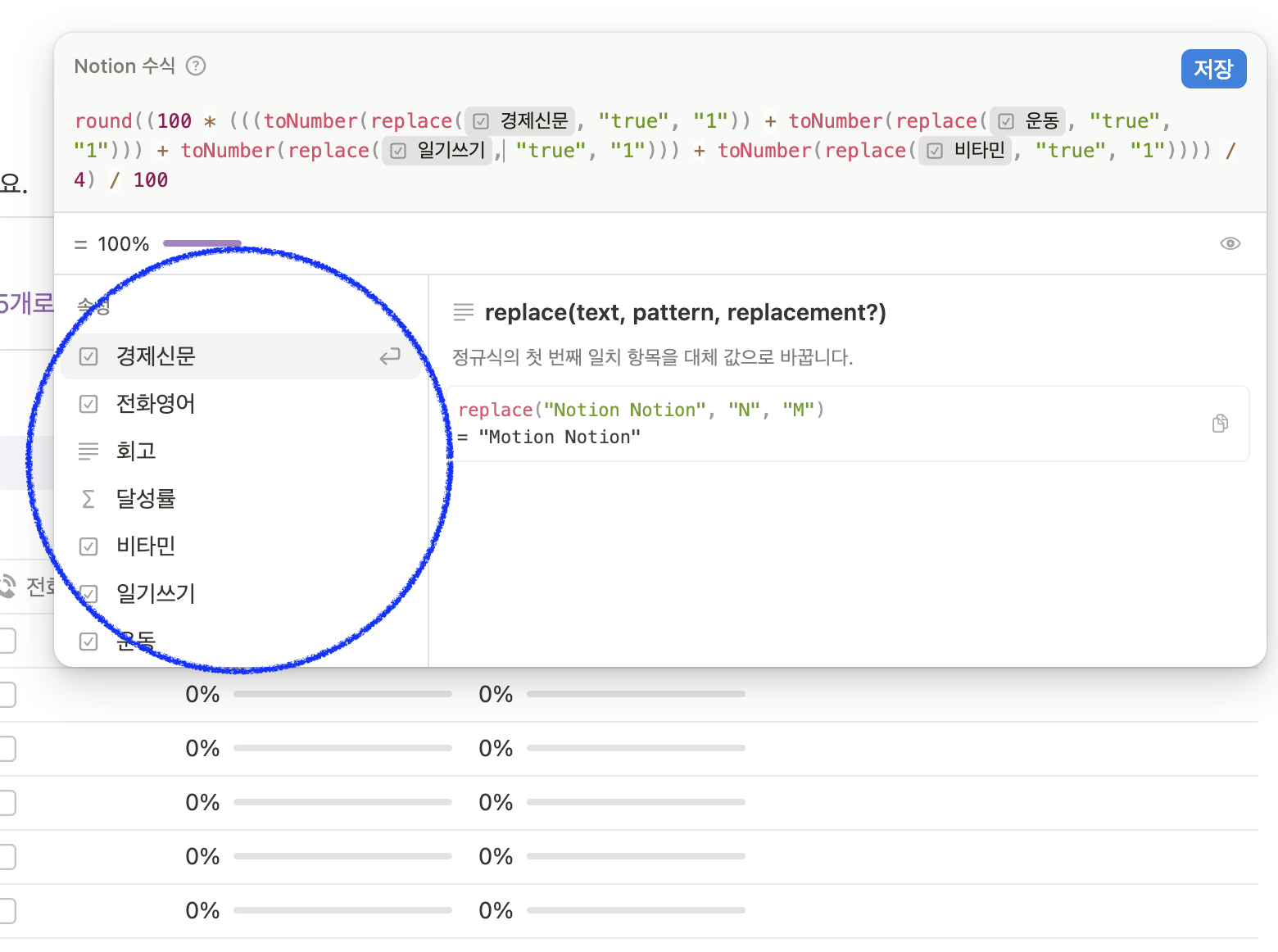
Task: Choose the 운동 property in the list
Action: (241, 641)
